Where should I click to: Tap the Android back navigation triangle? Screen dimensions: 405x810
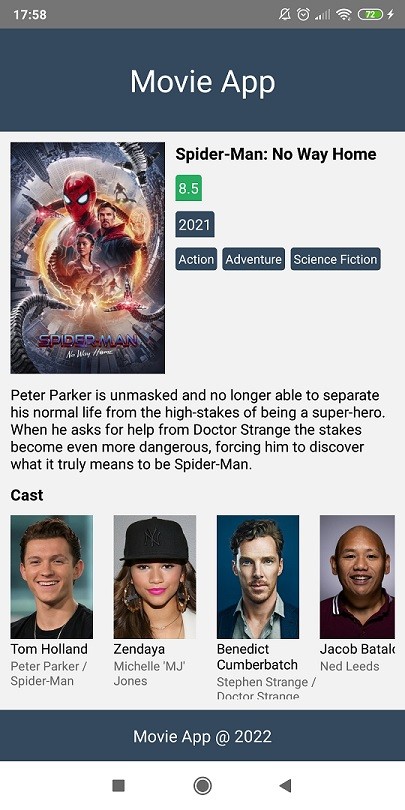click(x=285, y=786)
